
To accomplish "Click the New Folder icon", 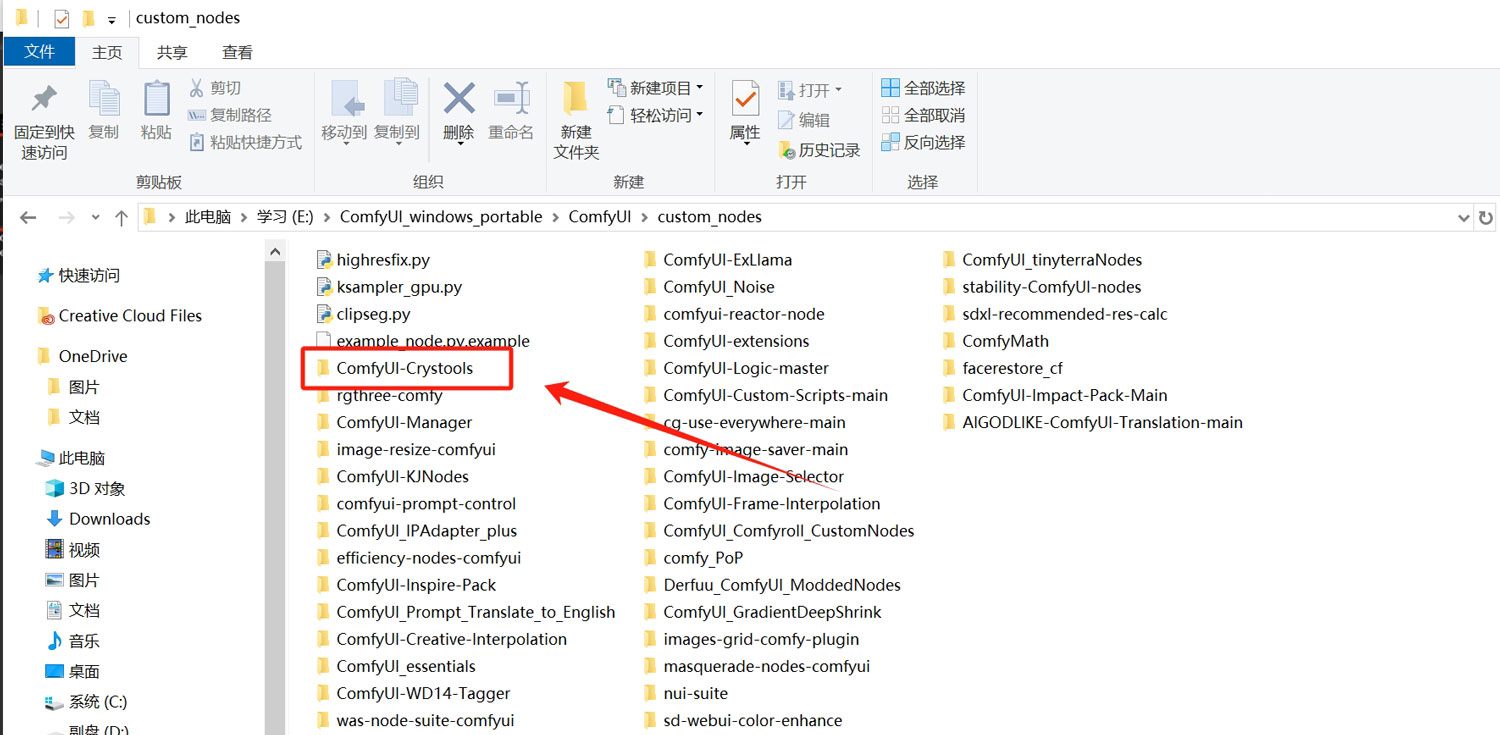I will pos(576,100).
